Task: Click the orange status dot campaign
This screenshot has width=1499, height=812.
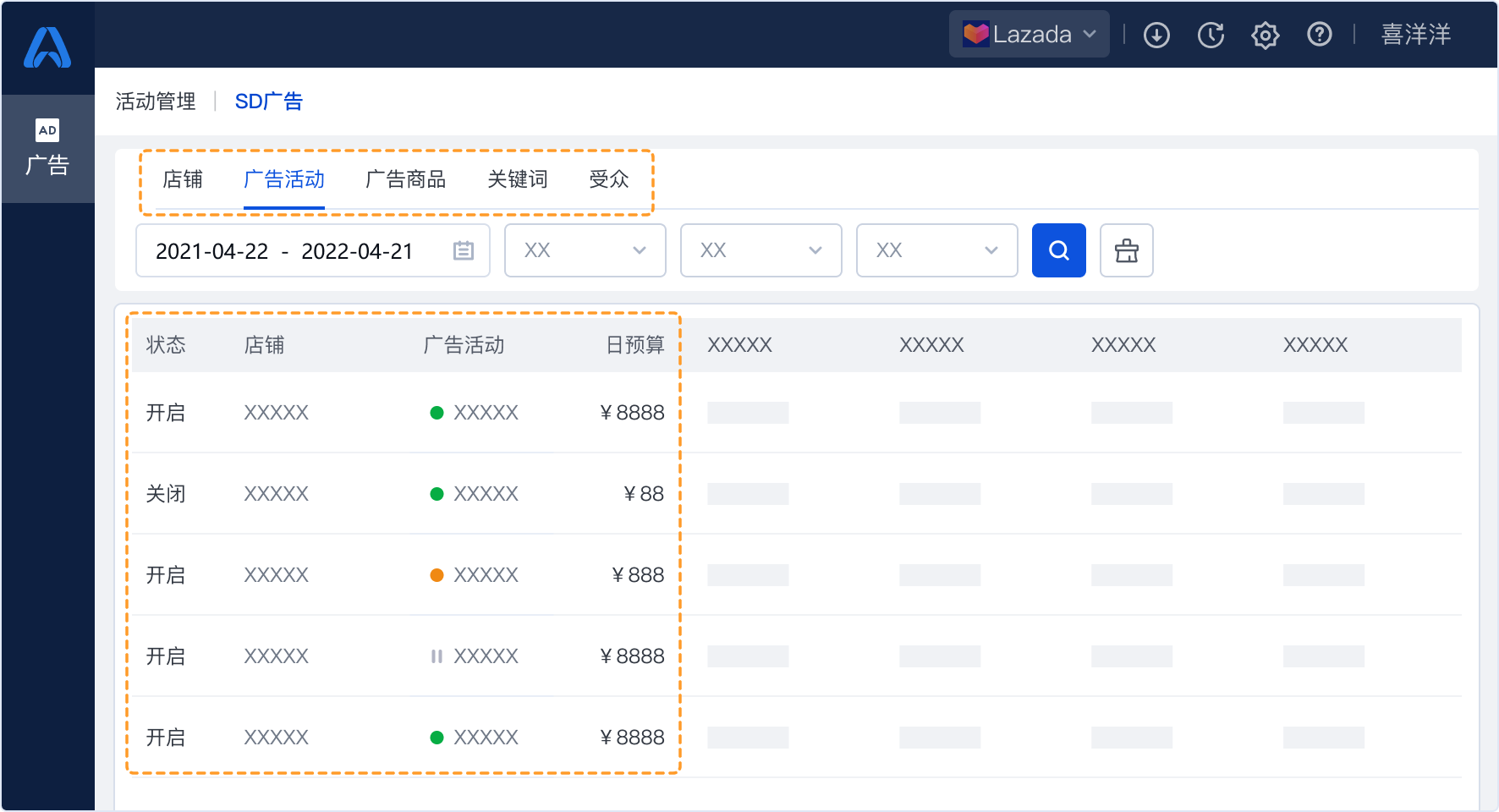Action: tap(437, 575)
